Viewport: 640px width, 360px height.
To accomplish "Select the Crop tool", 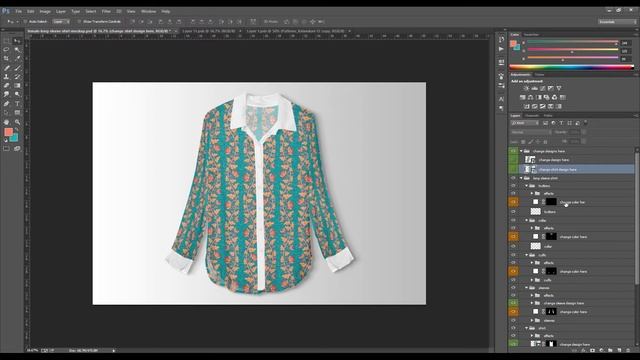I will click(x=7, y=58).
